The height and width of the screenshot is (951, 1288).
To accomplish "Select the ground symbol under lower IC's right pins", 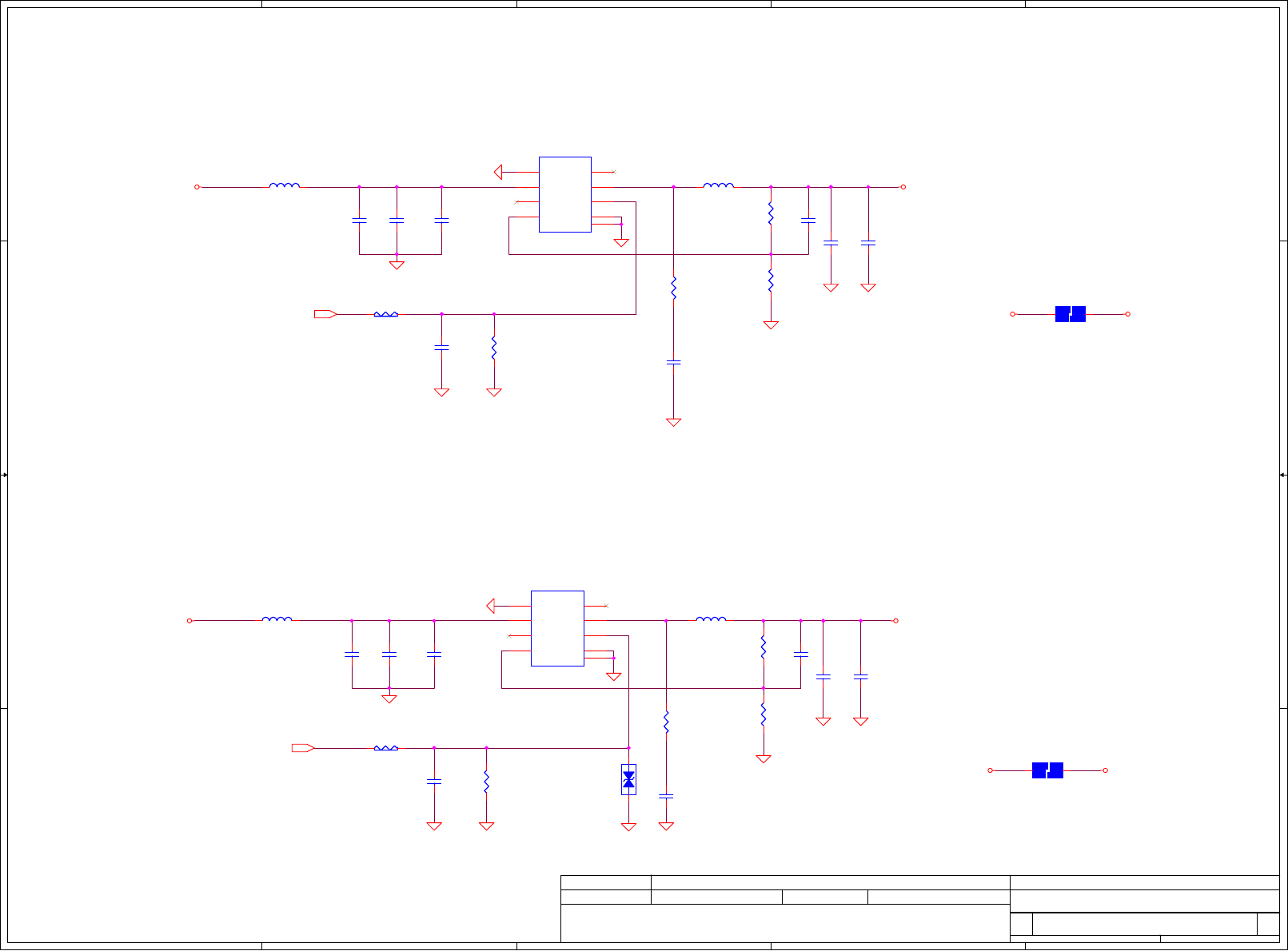I will pyautogui.click(x=614, y=677).
